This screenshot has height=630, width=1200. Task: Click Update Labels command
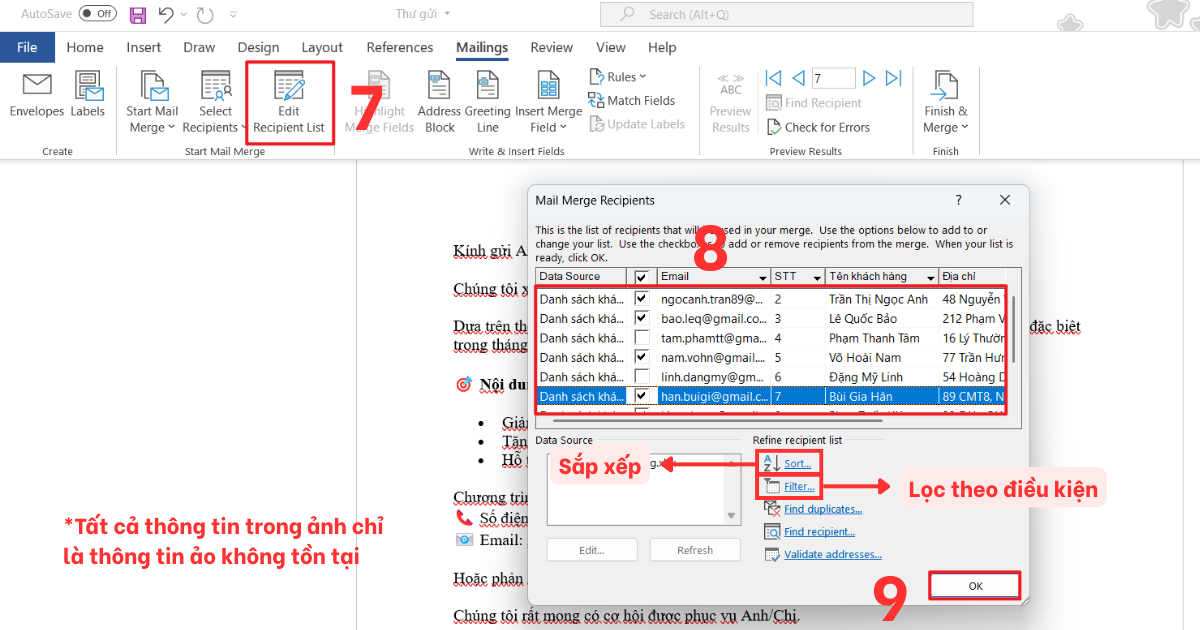637,124
